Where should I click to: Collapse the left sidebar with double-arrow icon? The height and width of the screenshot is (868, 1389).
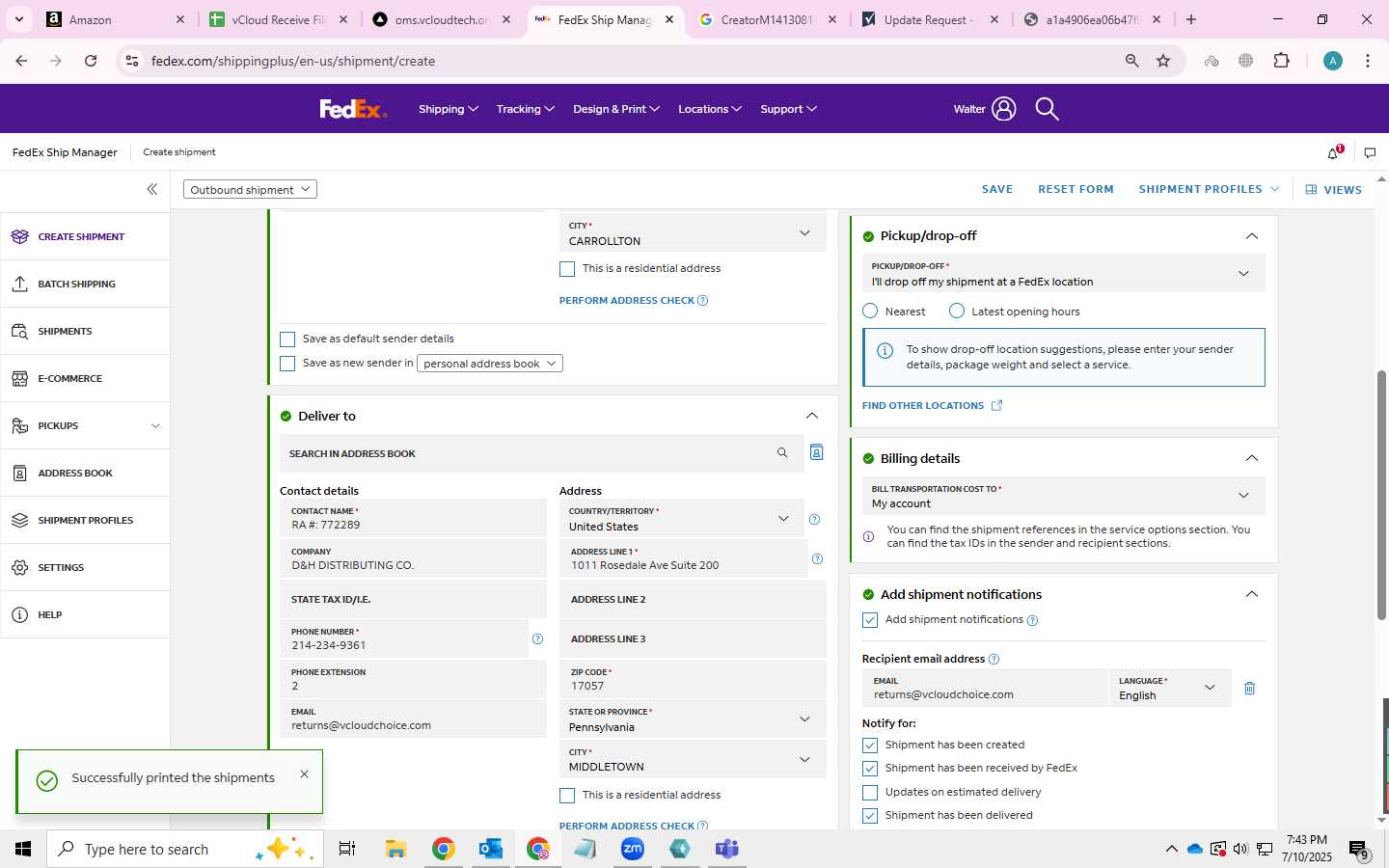[151, 189]
